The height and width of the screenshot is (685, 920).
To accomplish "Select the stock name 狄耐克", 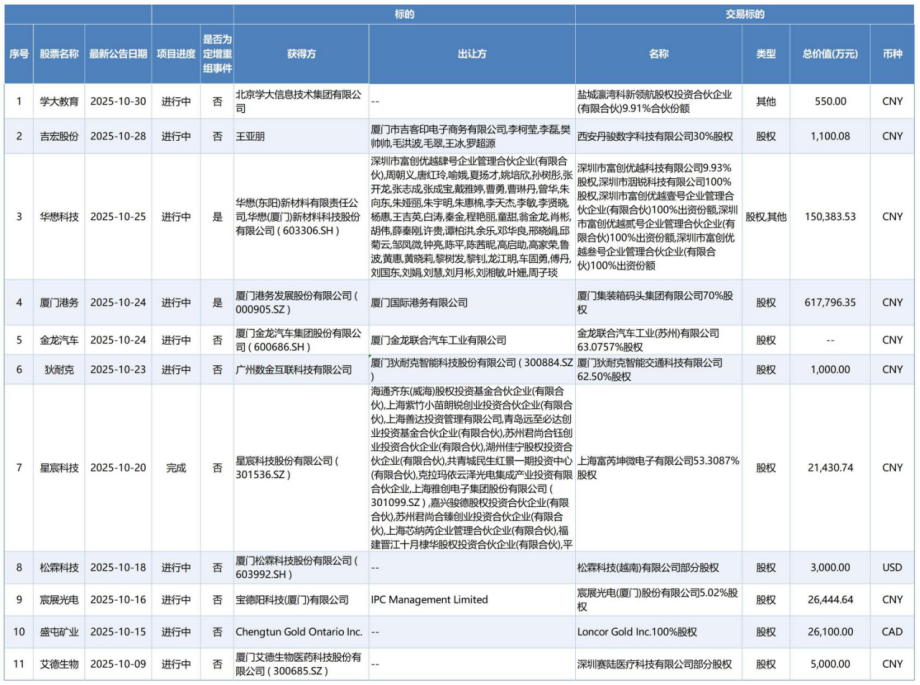I will coord(59,370).
